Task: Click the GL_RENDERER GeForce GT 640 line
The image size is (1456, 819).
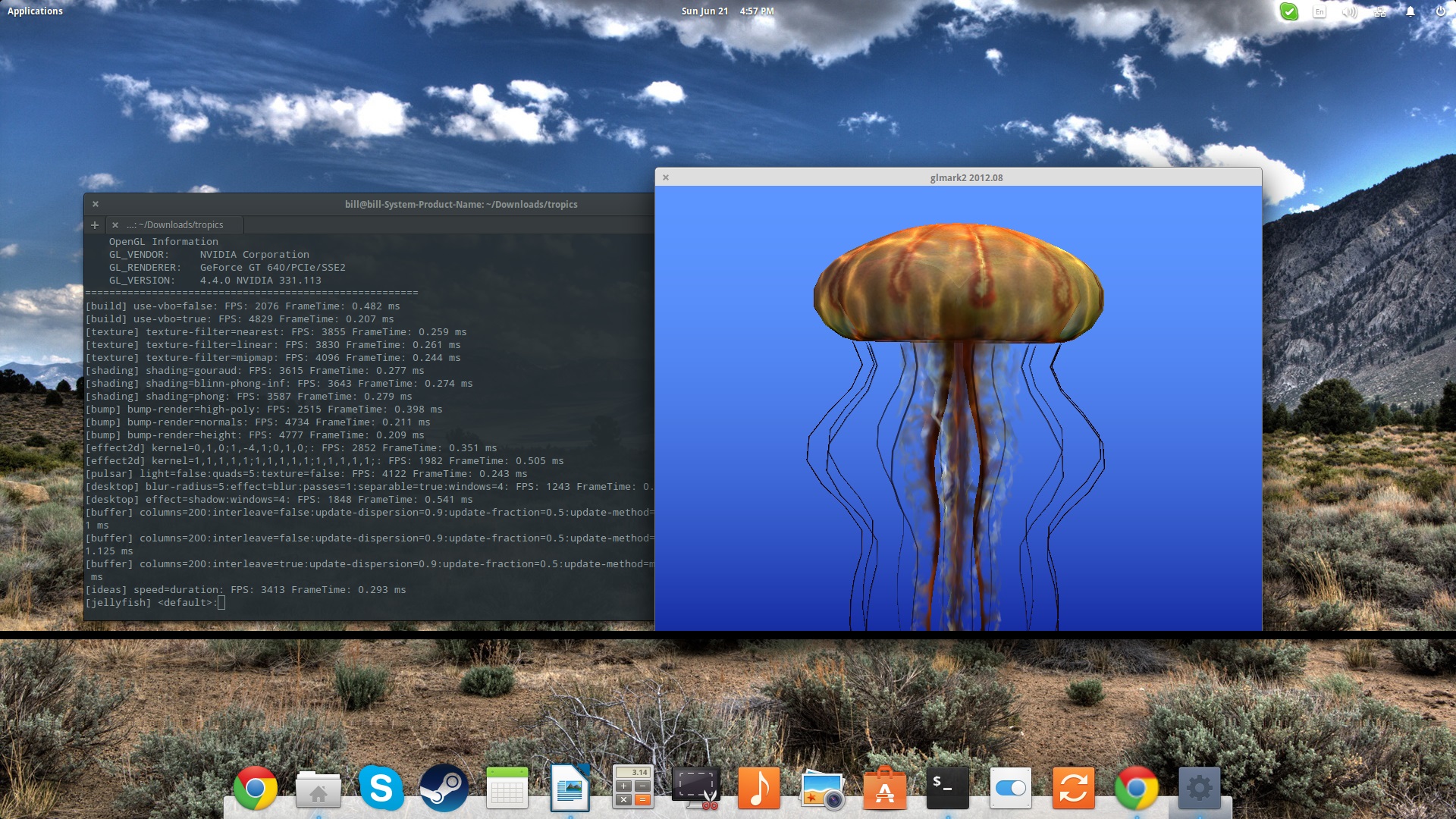Action: point(227,267)
